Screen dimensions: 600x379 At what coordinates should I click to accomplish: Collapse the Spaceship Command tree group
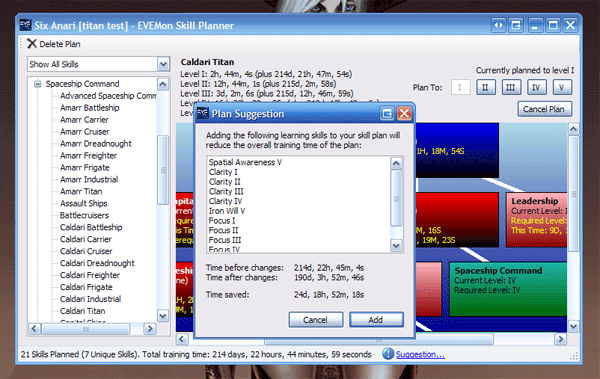[x=38, y=84]
